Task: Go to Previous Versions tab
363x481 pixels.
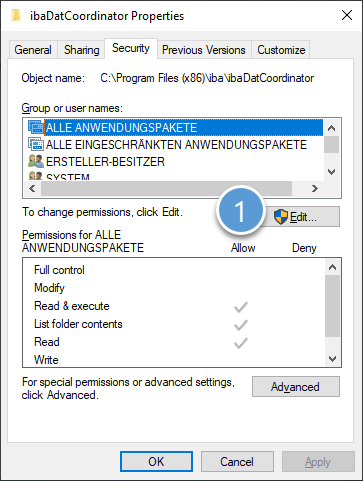Action: pyautogui.click(x=204, y=50)
